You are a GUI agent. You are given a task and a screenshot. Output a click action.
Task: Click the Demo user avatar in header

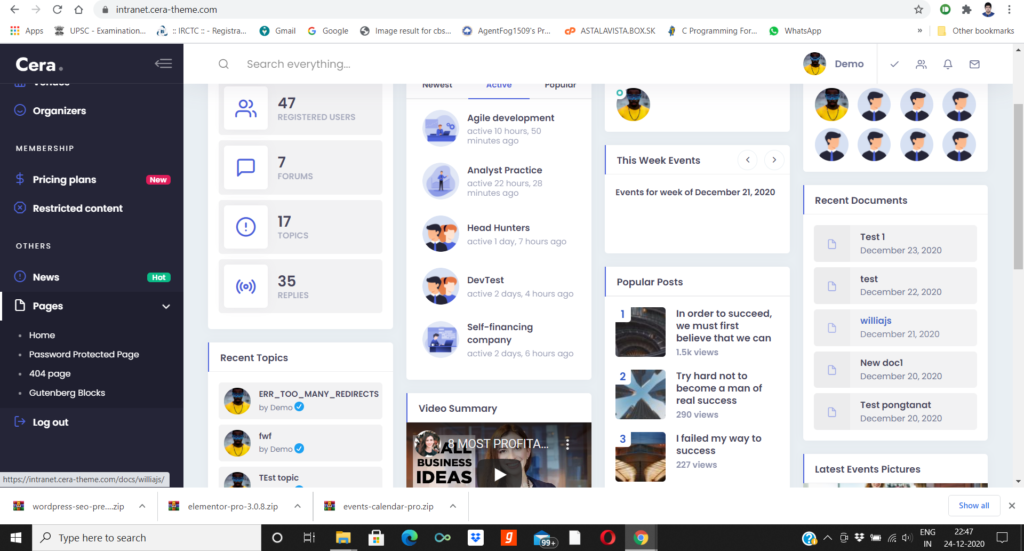pos(814,64)
